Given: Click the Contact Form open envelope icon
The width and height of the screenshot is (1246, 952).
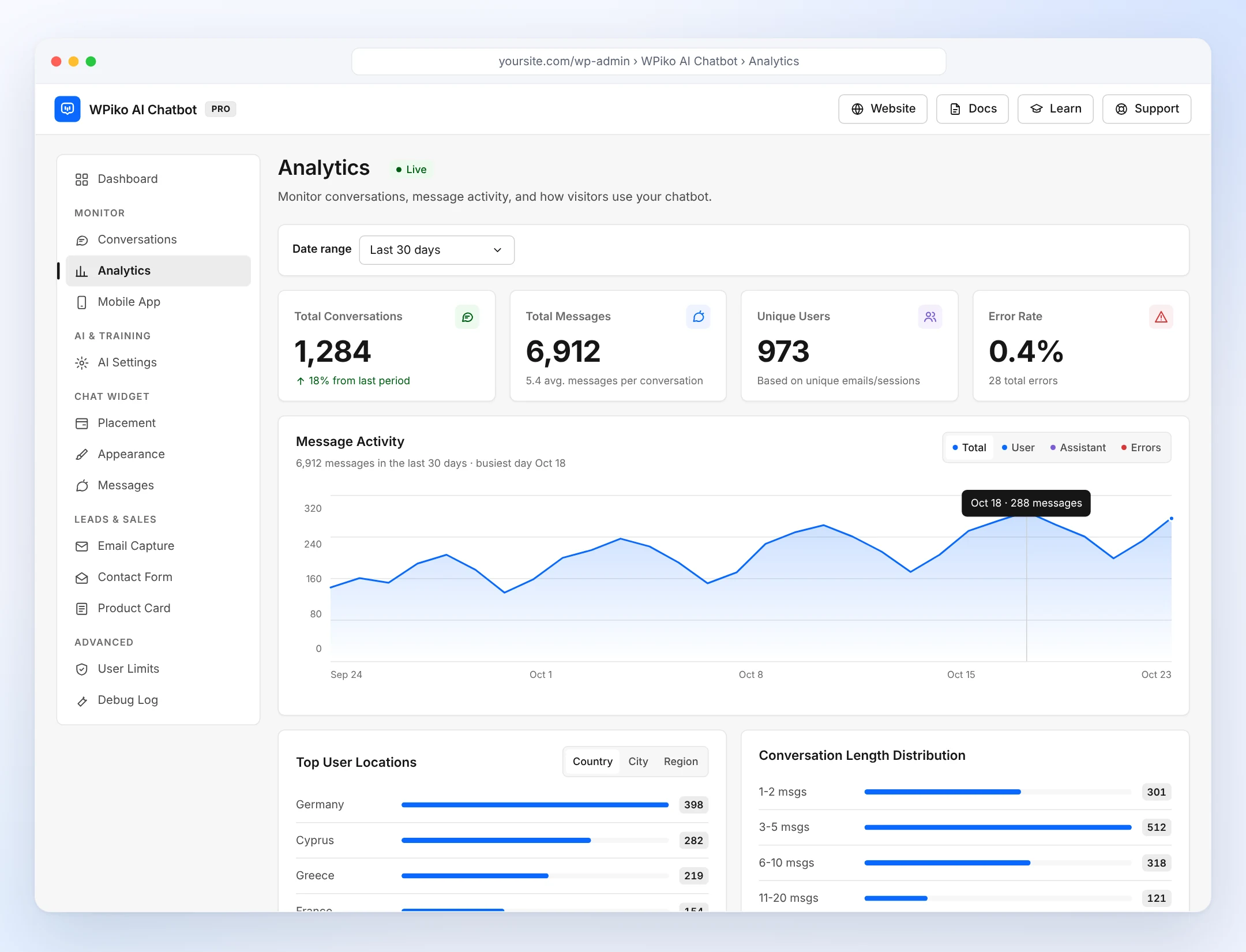Looking at the screenshot, I should [82, 578].
